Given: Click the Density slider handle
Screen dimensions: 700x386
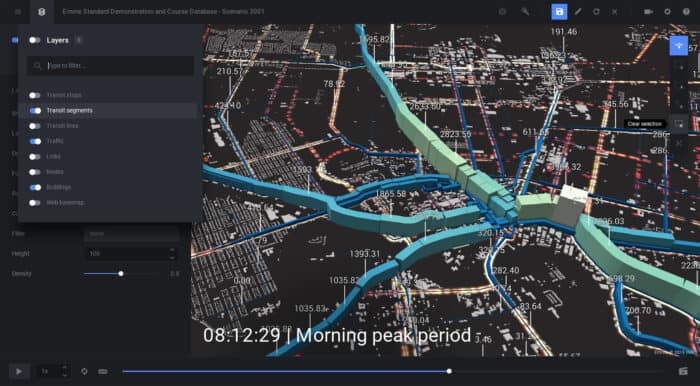Looking at the screenshot, I should click(121, 274).
